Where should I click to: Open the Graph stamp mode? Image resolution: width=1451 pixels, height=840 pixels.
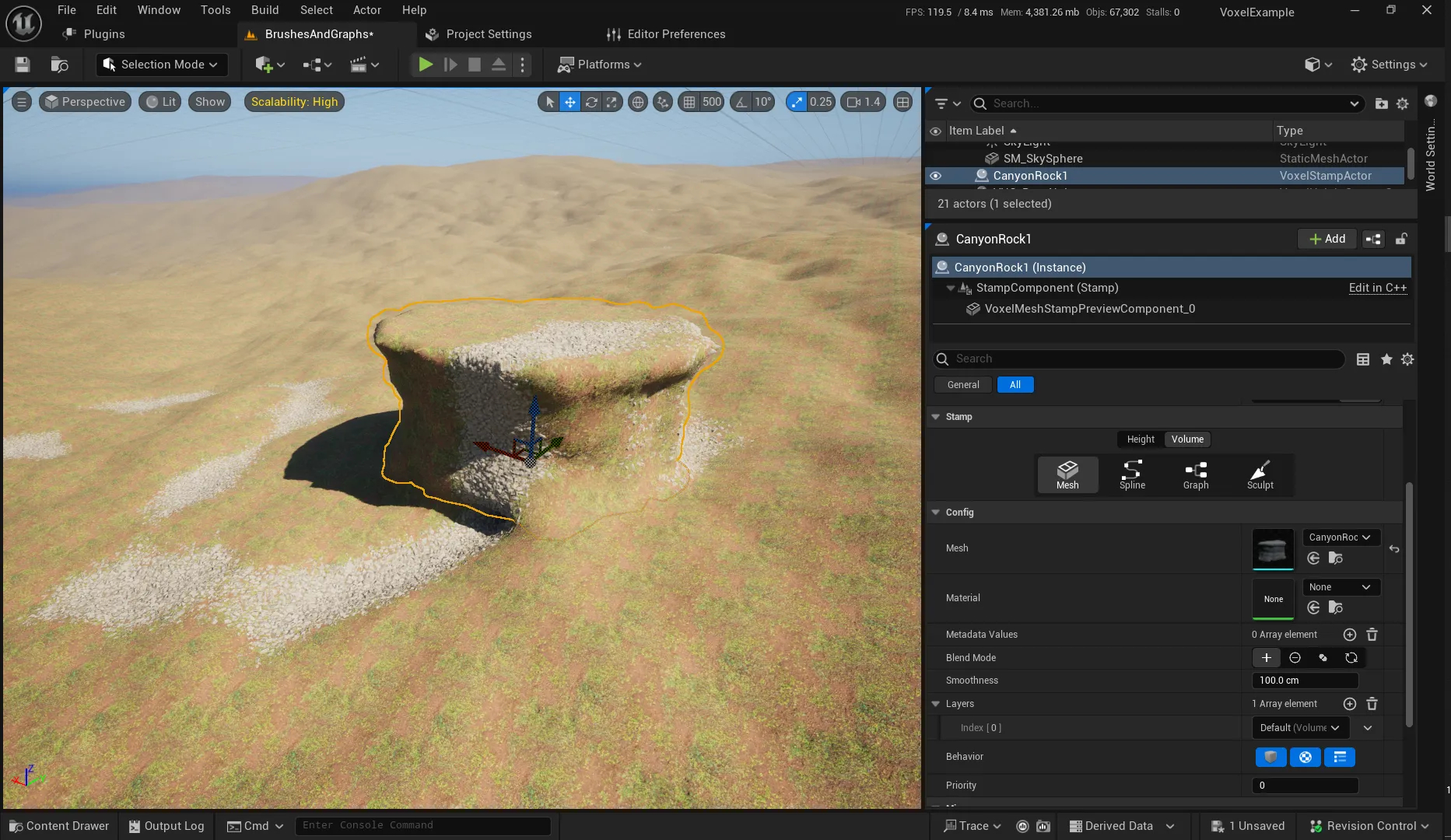pyautogui.click(x=1196, y=474)
